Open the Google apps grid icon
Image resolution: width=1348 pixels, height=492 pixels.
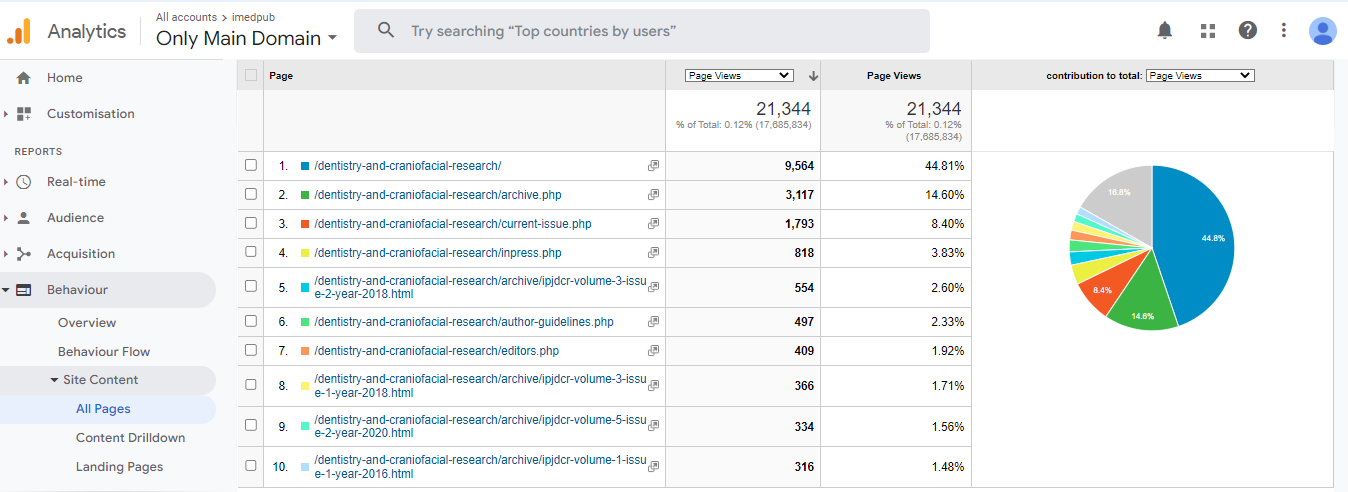click(1207, 30)
